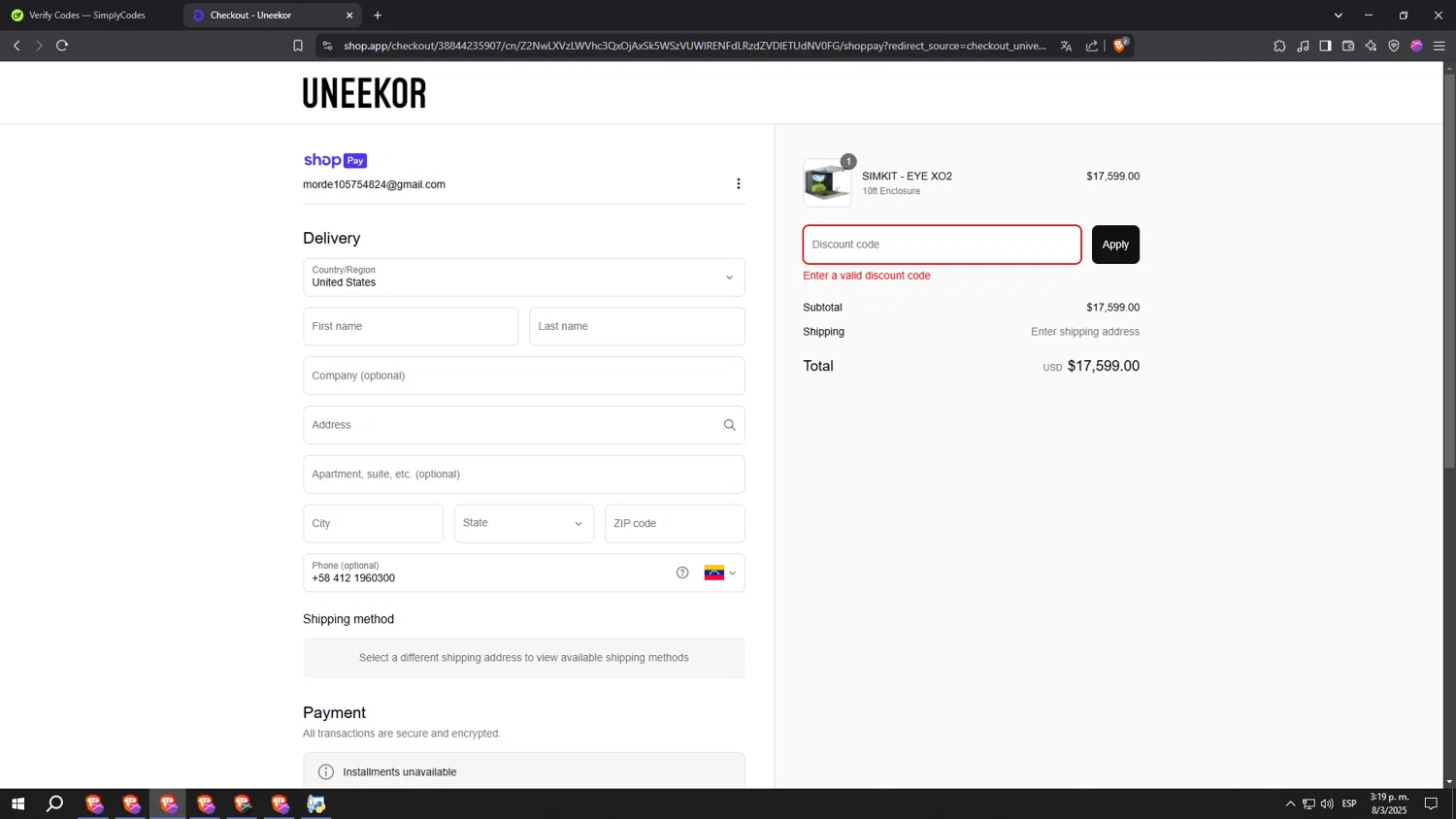Viewport: 1456px width, 819px height.
Task: Click the address search magnifier icon
Action: point(729,425)
